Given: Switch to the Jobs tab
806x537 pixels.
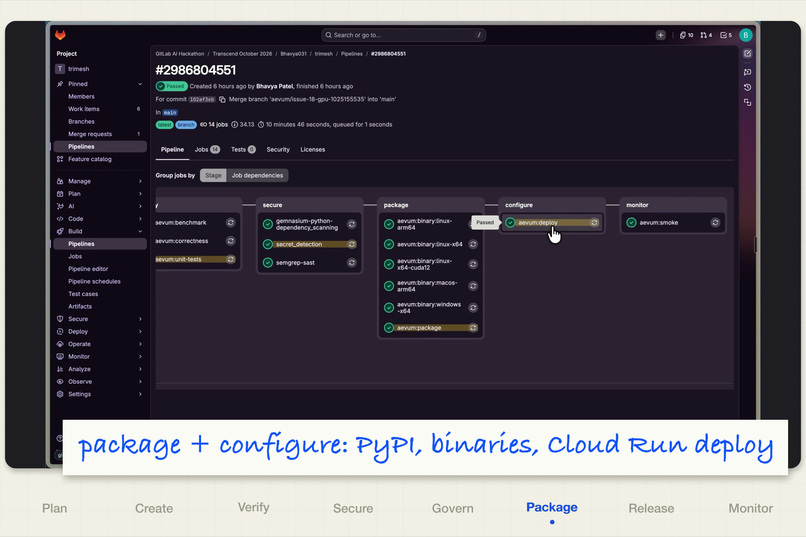Looking at the screenshot, I should pos(207,150).
